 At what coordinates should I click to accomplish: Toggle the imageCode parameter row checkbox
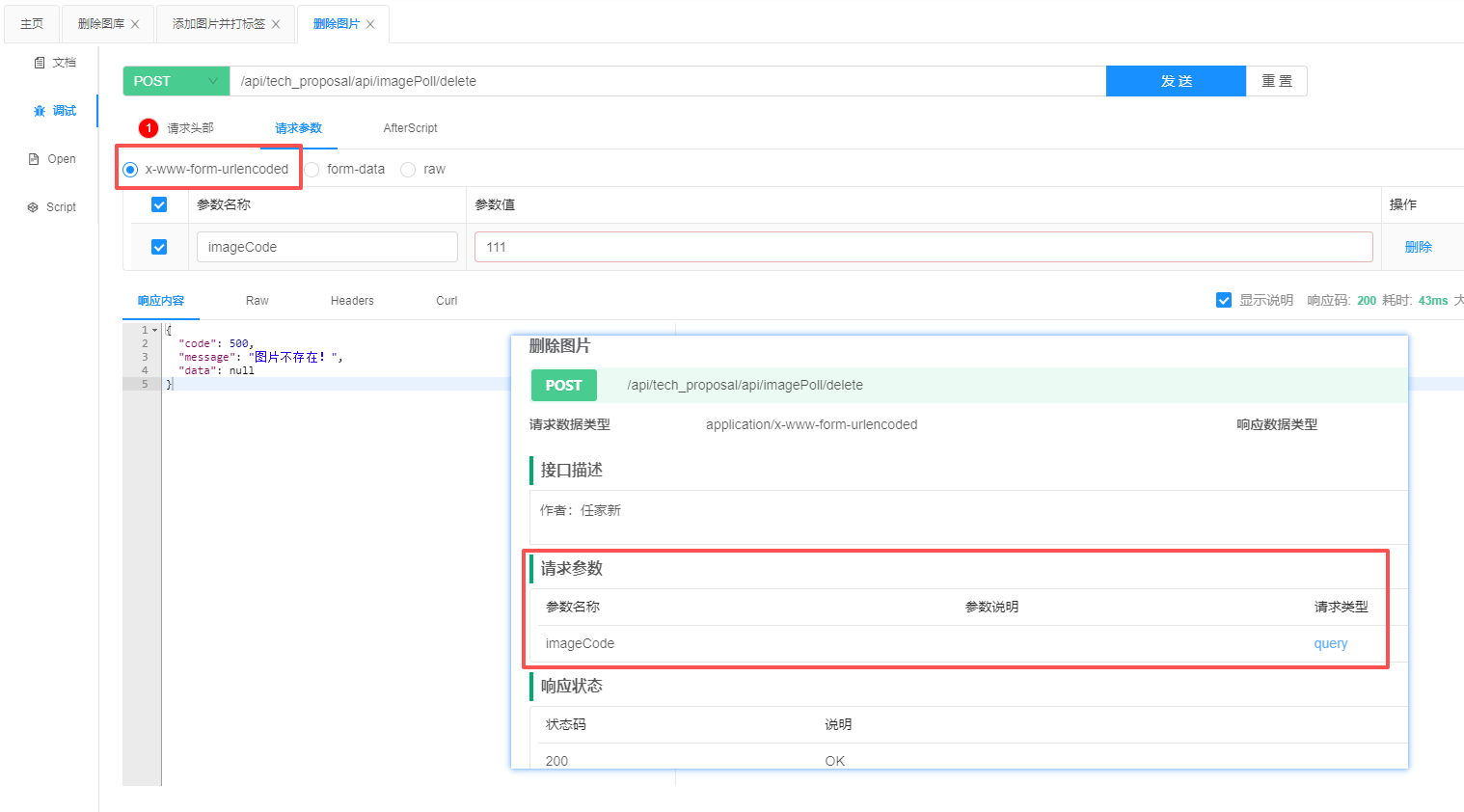tap(159, 247)
